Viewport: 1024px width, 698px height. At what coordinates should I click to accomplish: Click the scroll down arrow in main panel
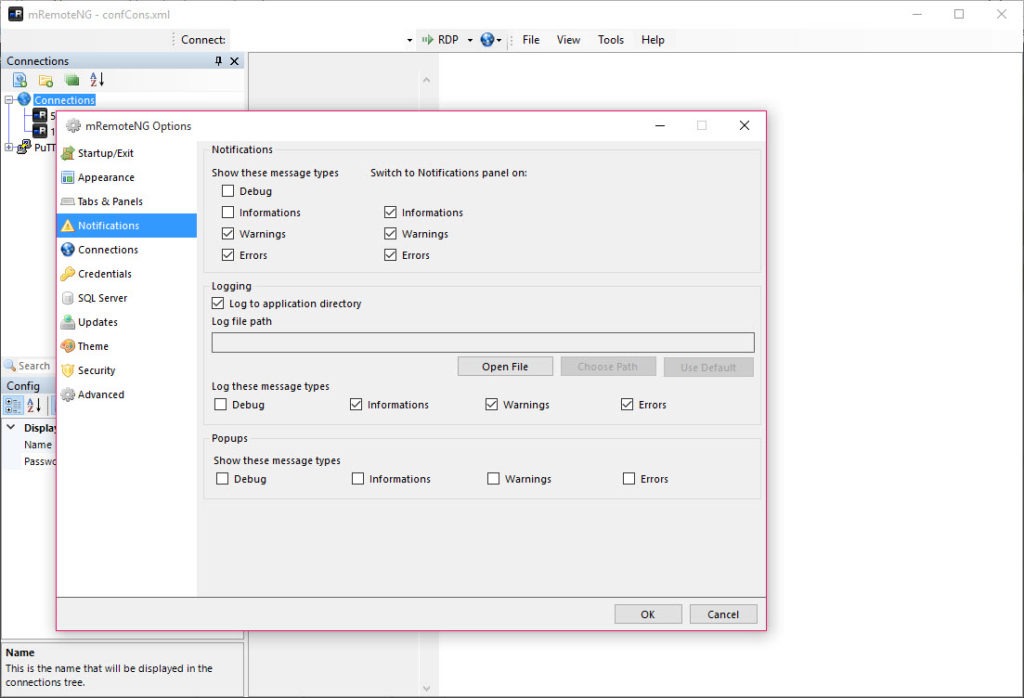pyautogui.click(x=426, y=688)
